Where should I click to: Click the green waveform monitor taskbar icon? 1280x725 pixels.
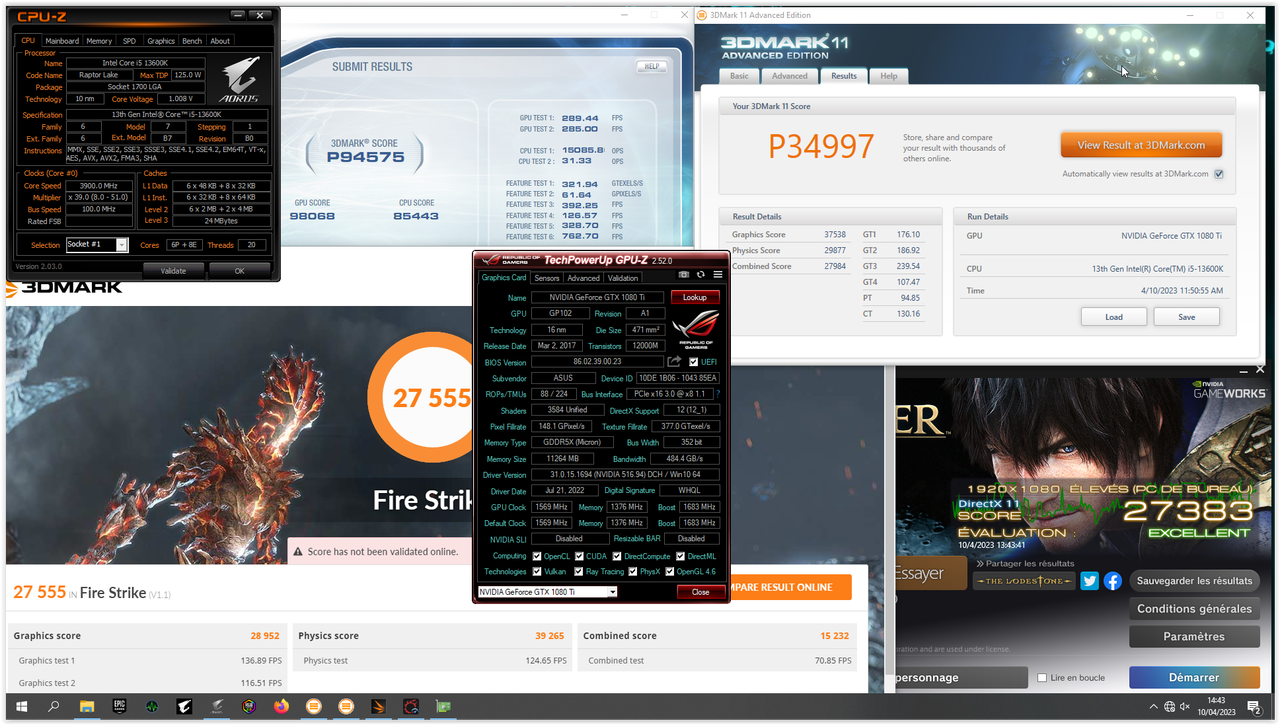(151, 707)
